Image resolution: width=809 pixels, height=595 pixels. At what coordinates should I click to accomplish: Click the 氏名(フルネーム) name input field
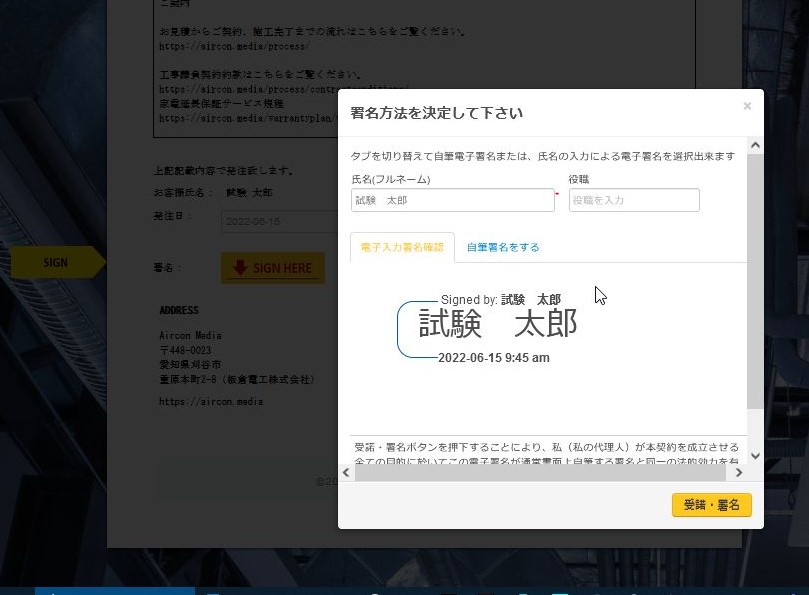(x=452, y=200)
